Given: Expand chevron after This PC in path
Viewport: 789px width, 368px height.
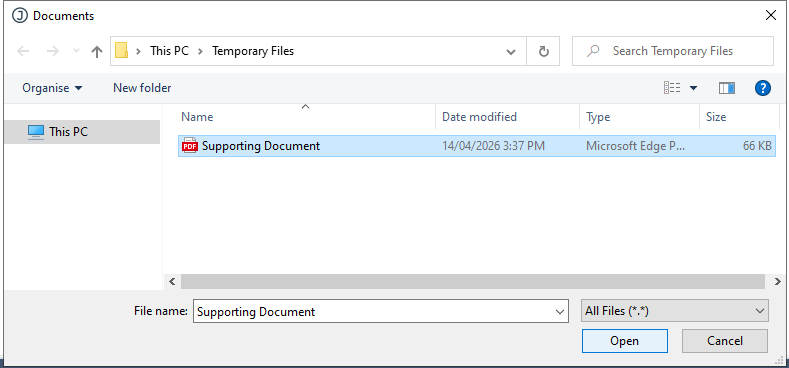Looking at the screenshot, I should click(x=200, y=51).
